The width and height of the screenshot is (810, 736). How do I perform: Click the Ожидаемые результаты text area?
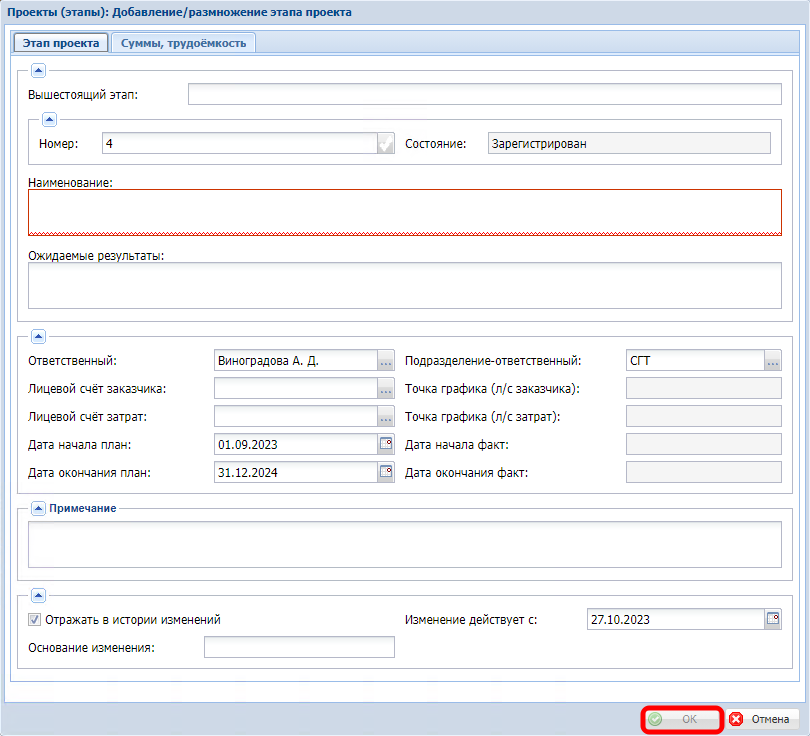404,285
